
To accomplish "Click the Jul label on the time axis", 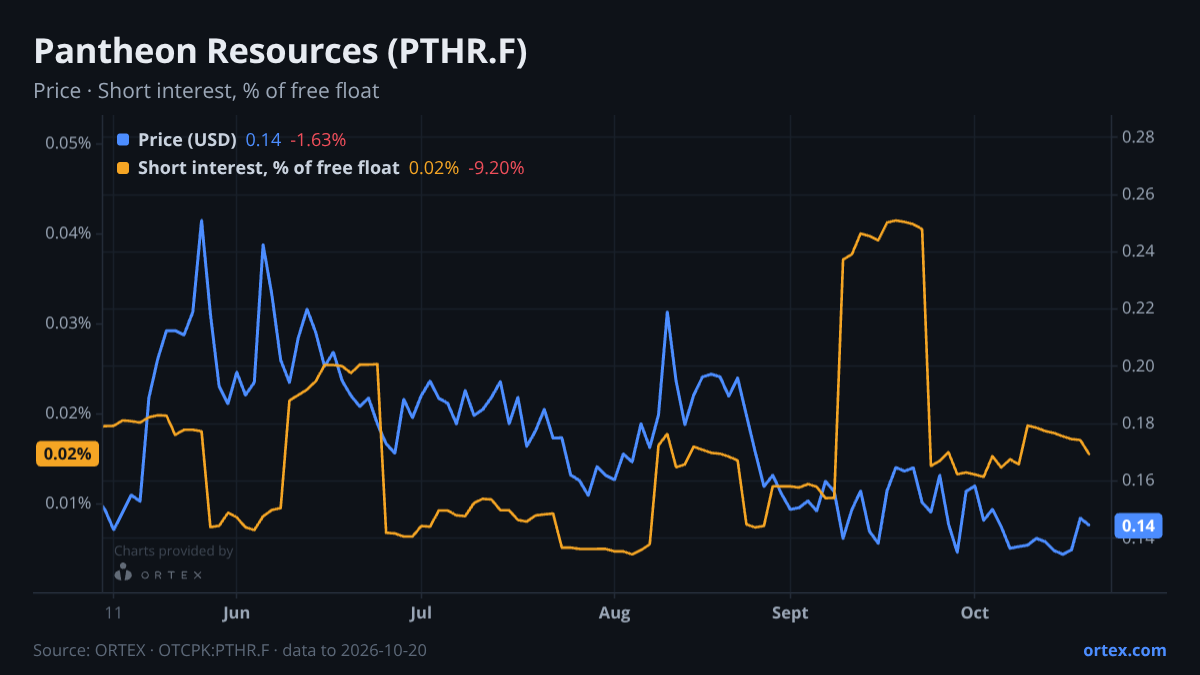I will (x=421, y=612).
